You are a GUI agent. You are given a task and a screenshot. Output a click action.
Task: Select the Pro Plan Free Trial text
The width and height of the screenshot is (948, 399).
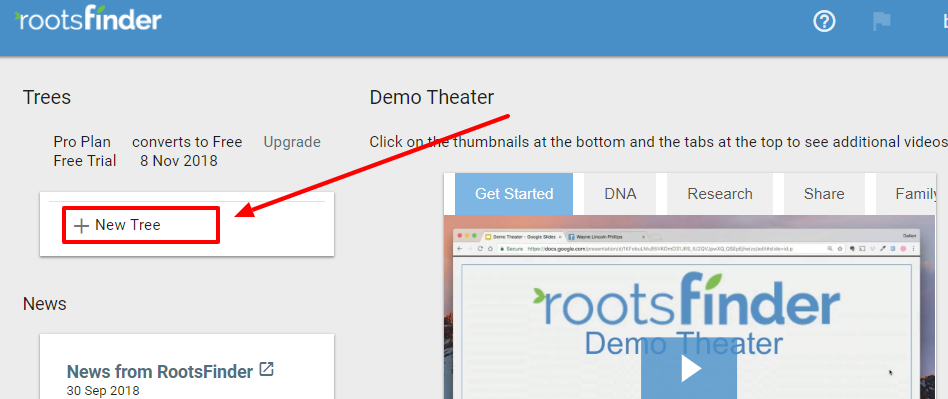pyautogui.click(x=85, y=152)
